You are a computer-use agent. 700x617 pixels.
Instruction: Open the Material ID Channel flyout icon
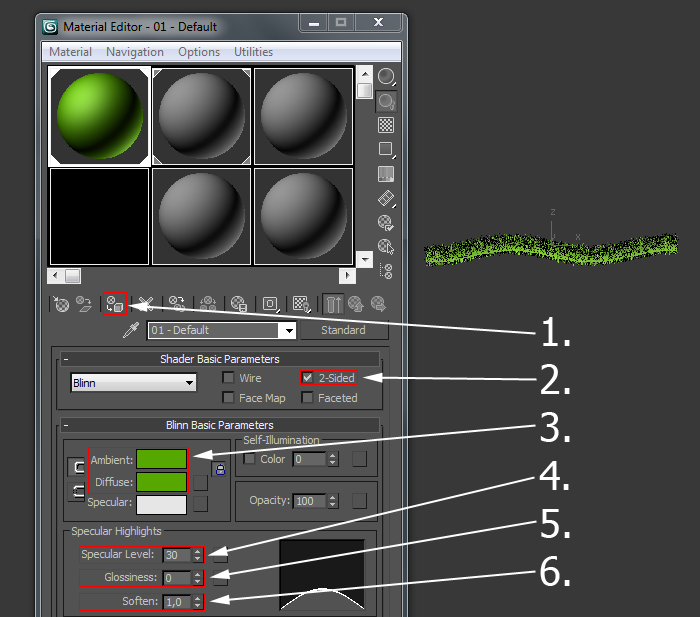tap(271, 304)
